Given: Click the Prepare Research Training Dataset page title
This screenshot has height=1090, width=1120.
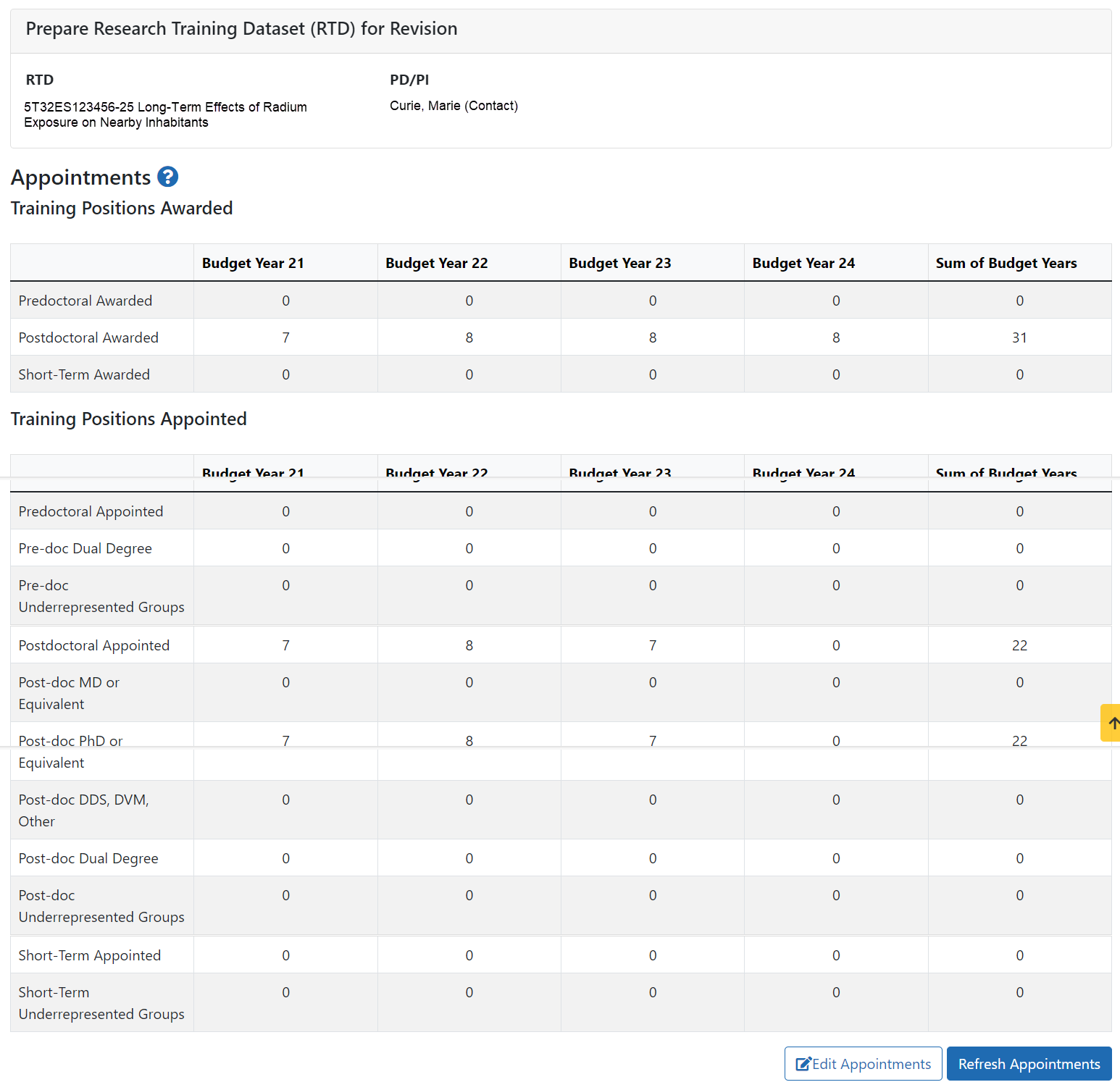Looking at the screenshot, I should coord(241,29).
